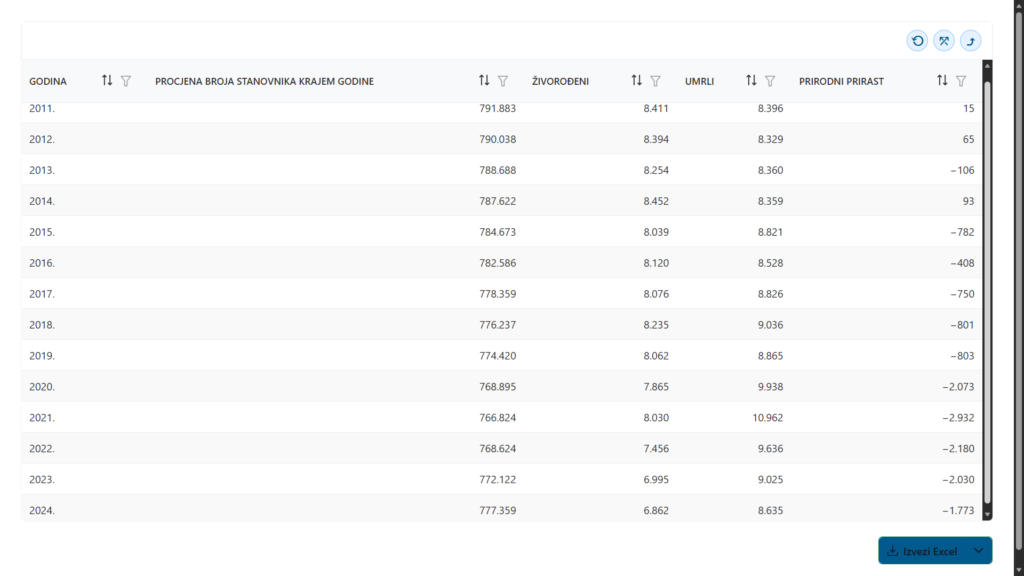Sort by Živorođeni column

[636, 81]
